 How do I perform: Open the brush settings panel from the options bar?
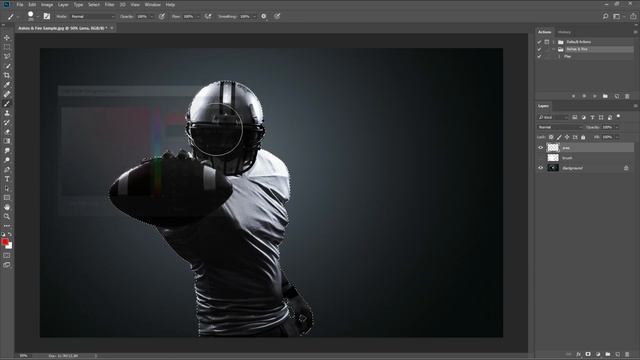(x=47, y=16)
